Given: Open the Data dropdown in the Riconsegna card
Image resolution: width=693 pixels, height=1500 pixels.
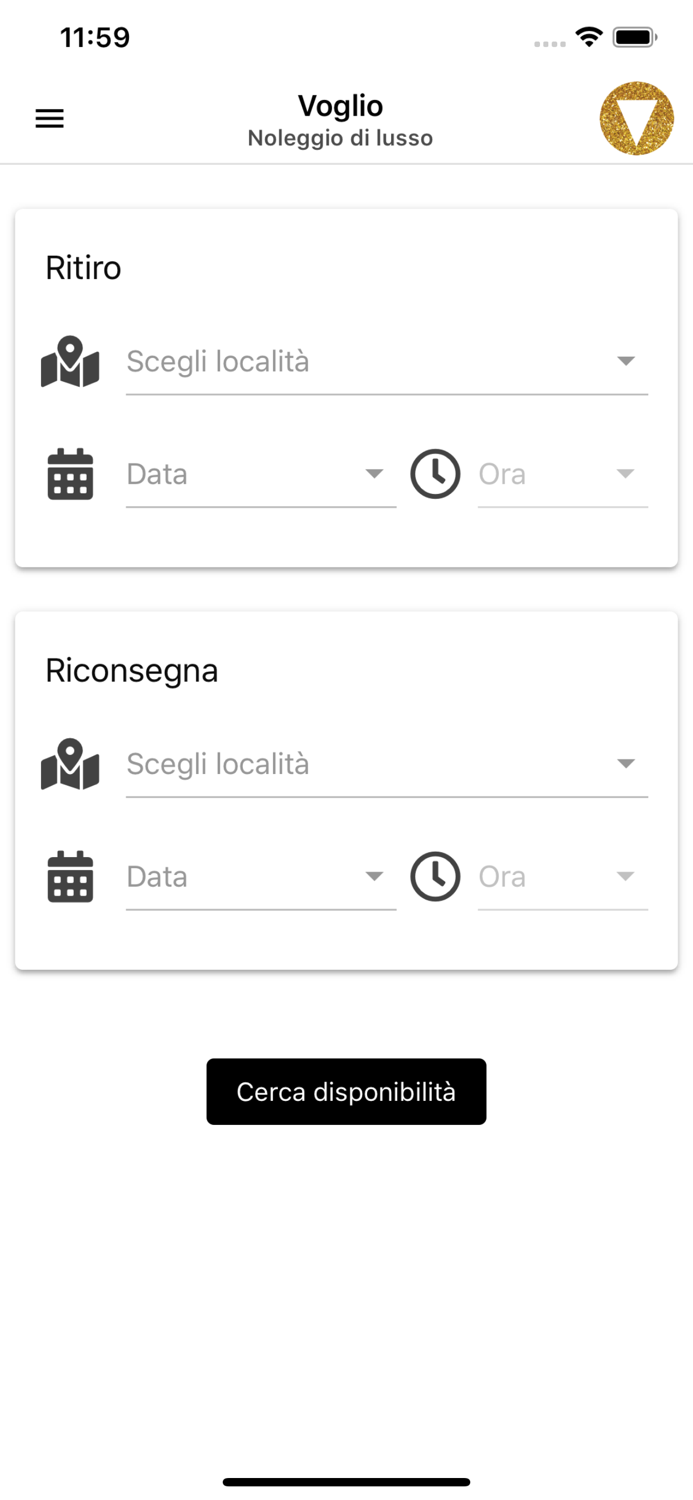Looking at the screenshot, I should 374,877.
